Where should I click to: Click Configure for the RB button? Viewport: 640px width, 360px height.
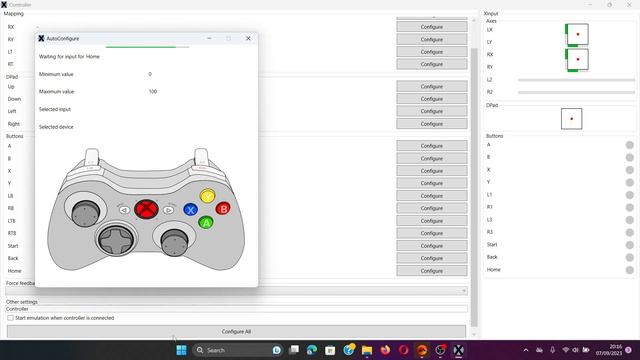432,208
